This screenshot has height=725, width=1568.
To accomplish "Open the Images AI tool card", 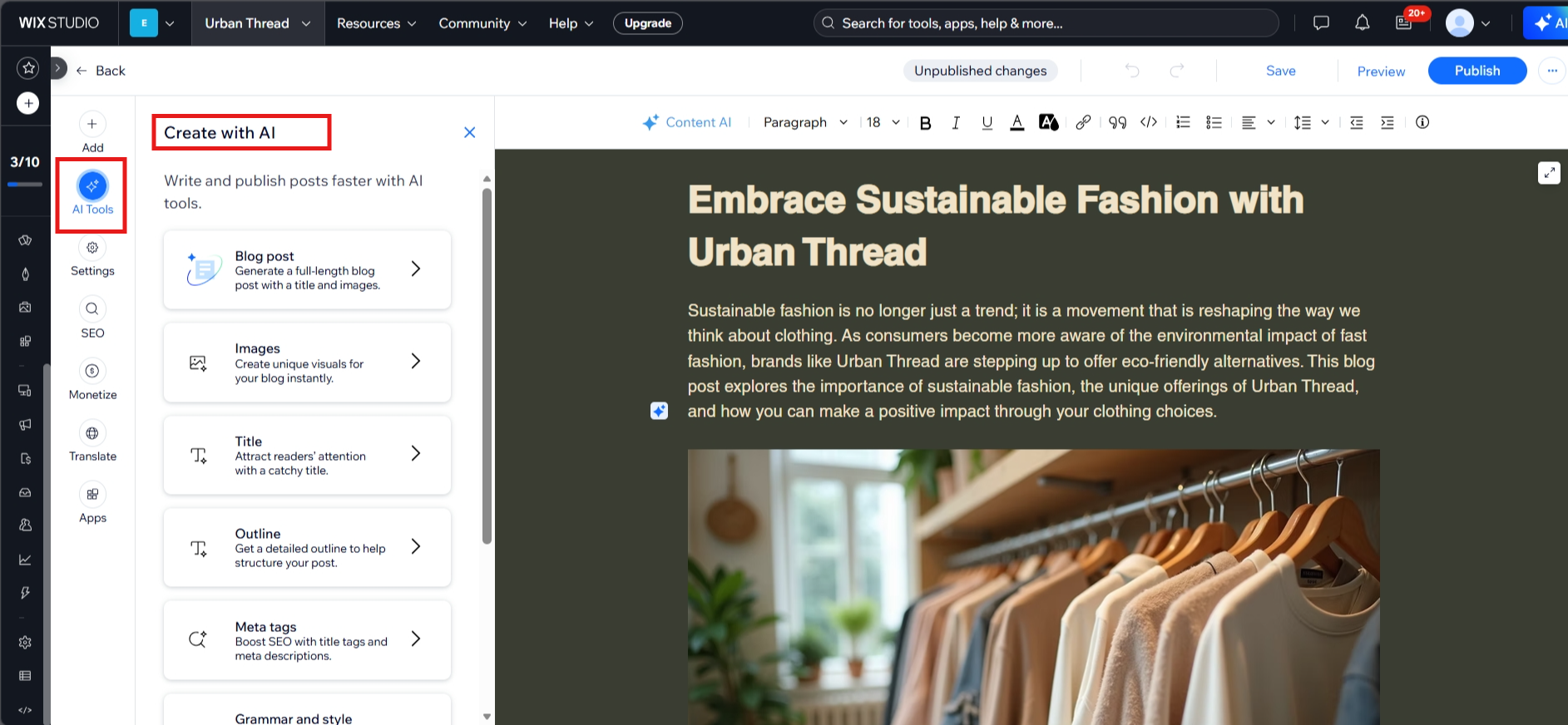I will pos(307,362).
